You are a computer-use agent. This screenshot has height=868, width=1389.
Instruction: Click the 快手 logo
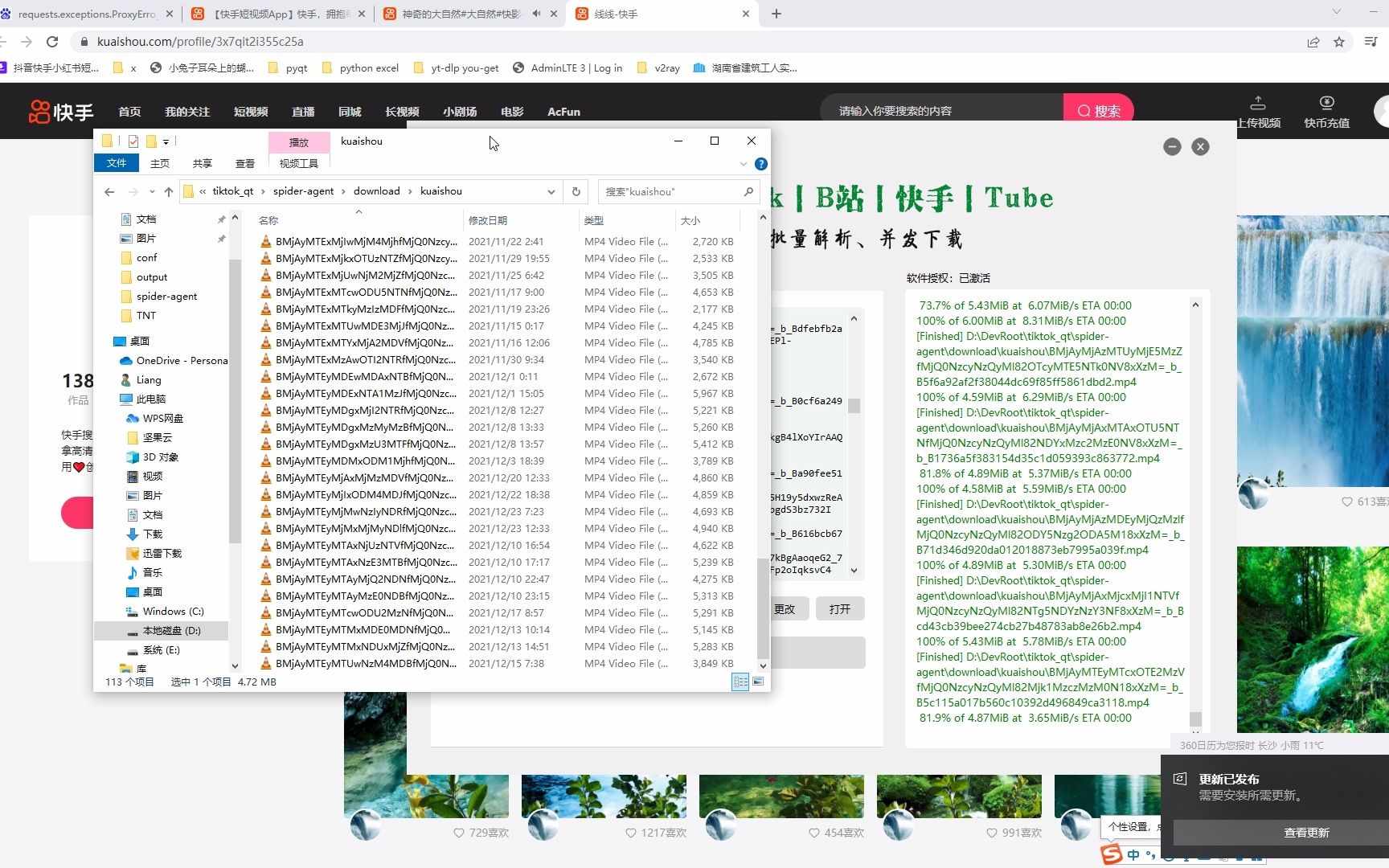pyautogui.click(x=61, y=112)
